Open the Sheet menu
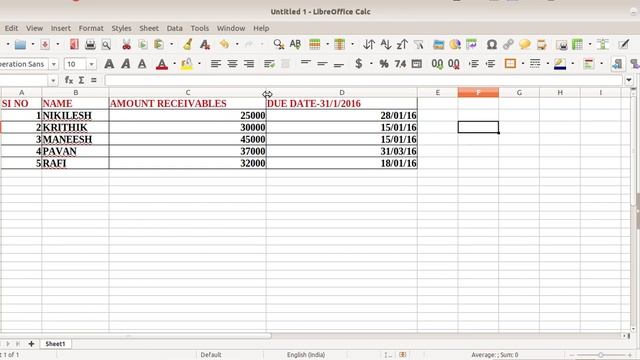The image size is (640, 360). coord(149,28)
